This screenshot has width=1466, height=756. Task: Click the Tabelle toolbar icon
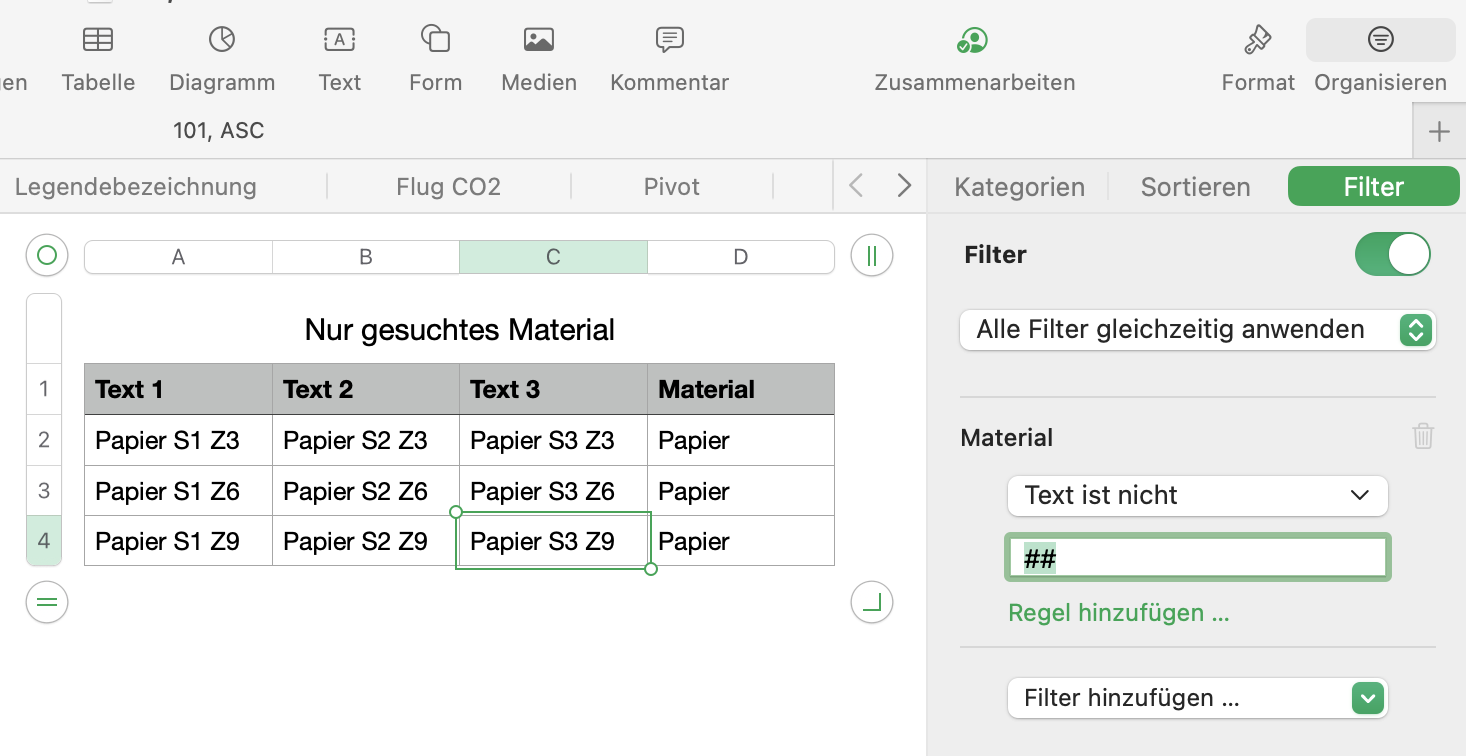(x=98, y=41)
